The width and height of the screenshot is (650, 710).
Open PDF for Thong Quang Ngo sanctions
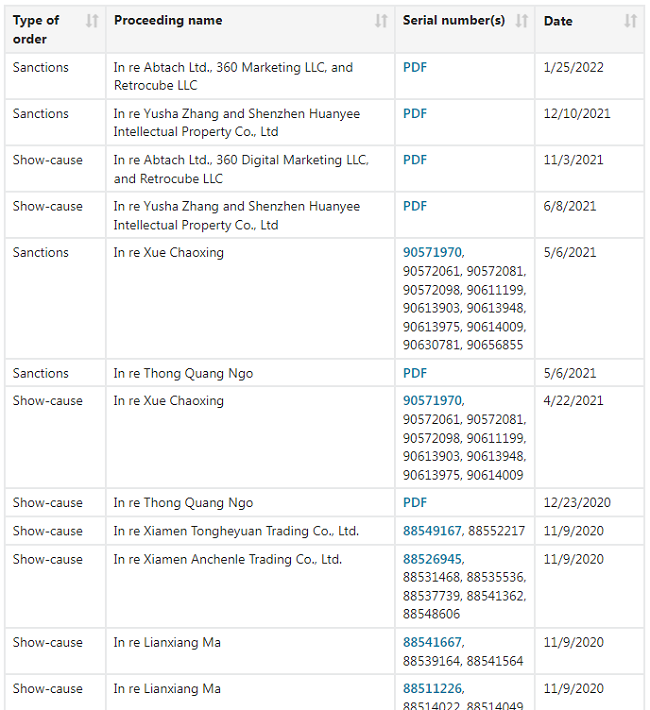click(415, 374)
